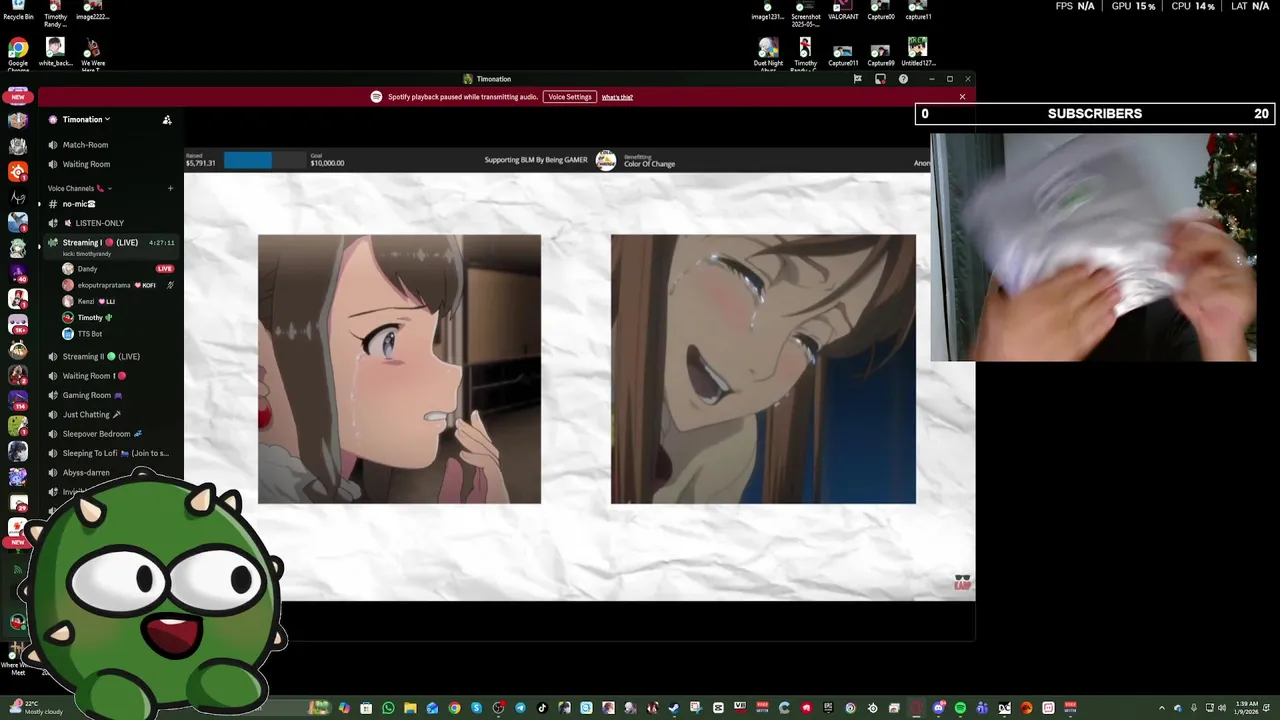Open Telegram from the taskbar
Viewport: 1280px width, 720px height.
tap(520, 708)
